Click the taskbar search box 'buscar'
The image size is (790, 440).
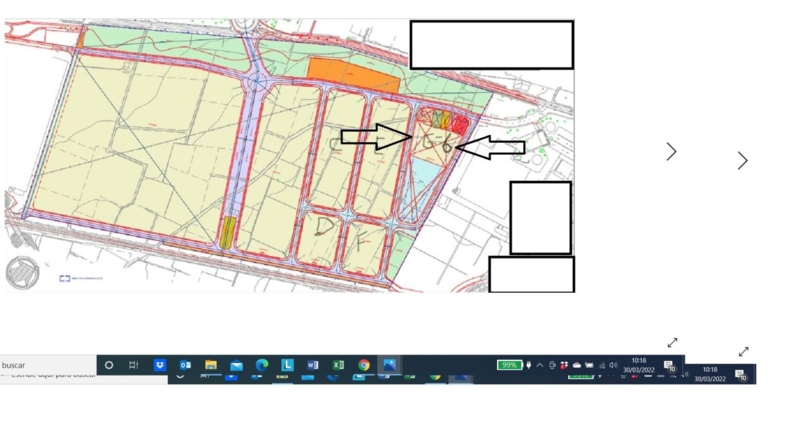click(48, 365)
